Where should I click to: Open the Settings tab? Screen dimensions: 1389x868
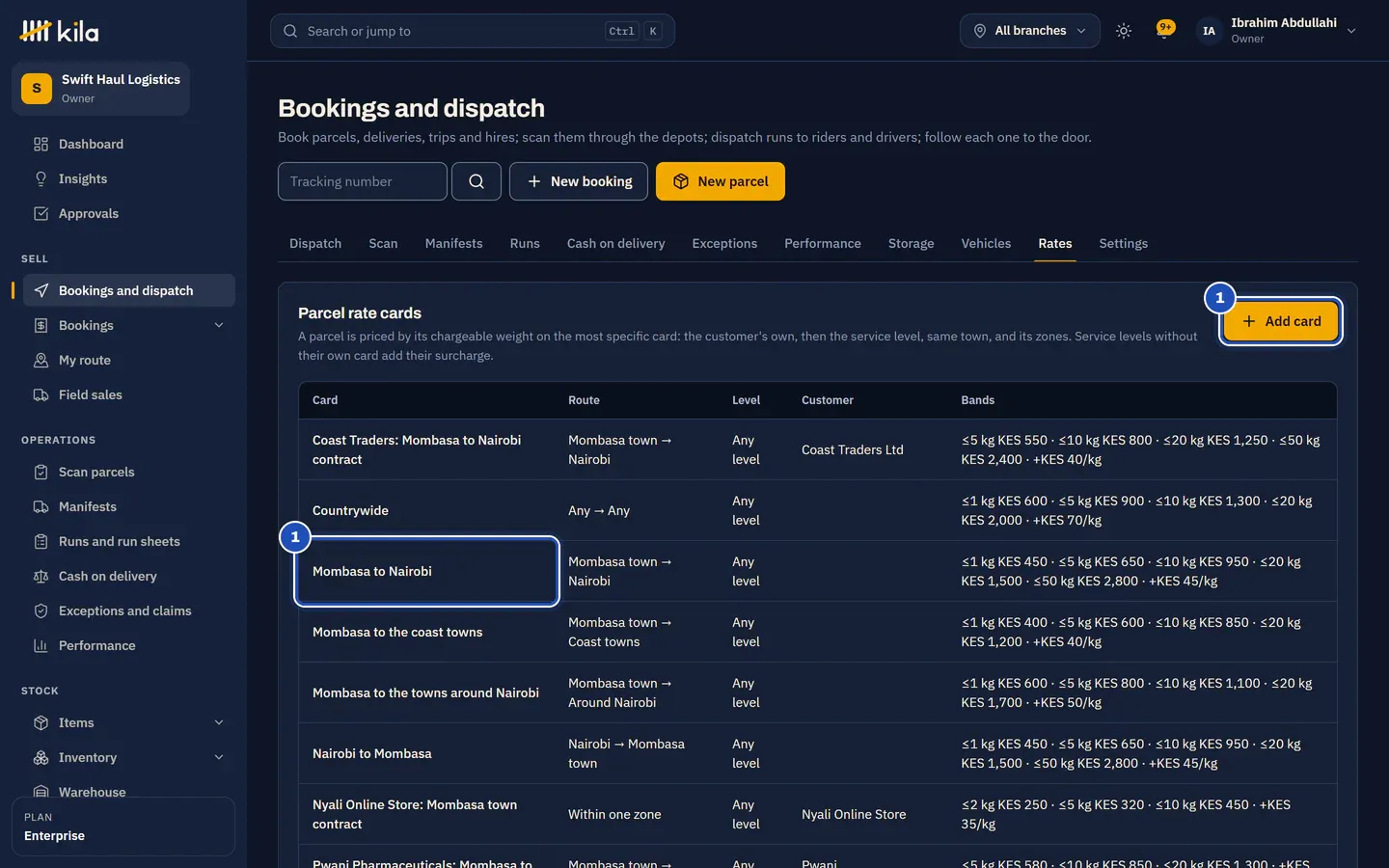[x=1123, y=243]
